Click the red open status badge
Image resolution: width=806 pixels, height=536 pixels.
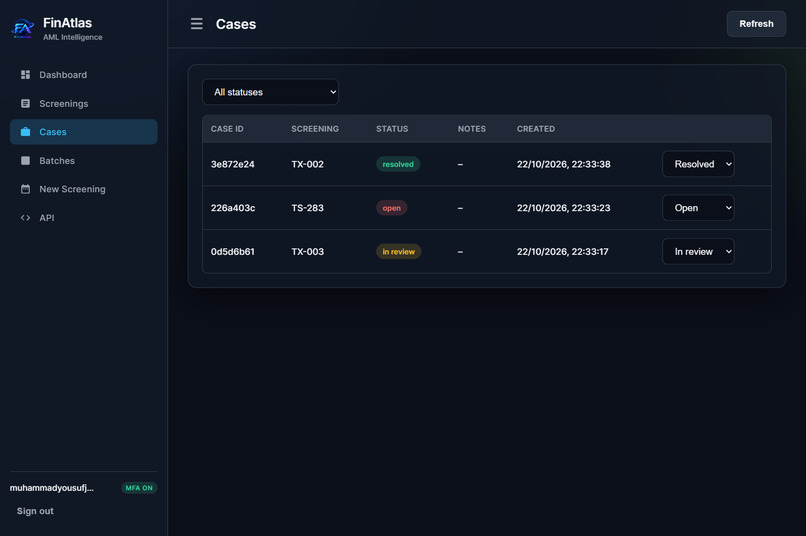coord(392,208)
